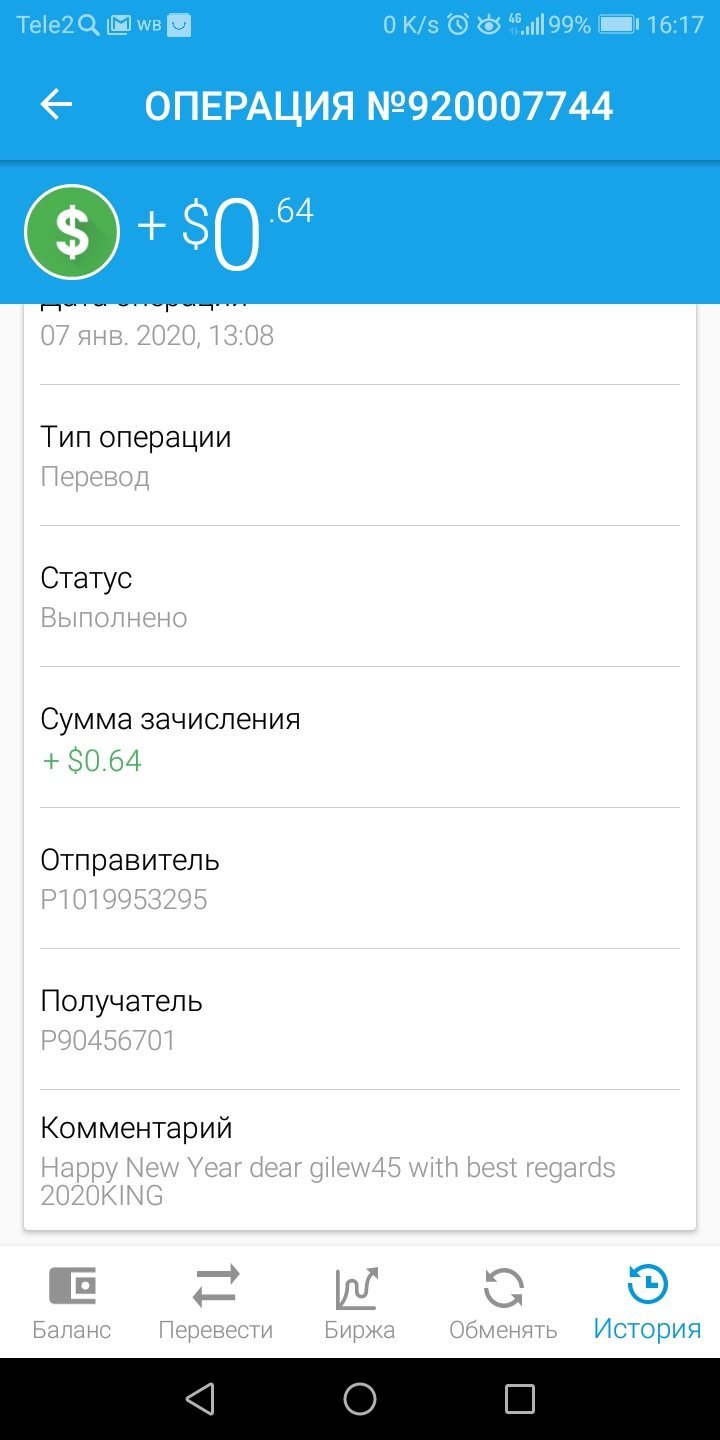Image resolution: width=720 pixels, height=1440 pixels.
Task: Switch to the Баланс tab label
Action: point(72,1330)
